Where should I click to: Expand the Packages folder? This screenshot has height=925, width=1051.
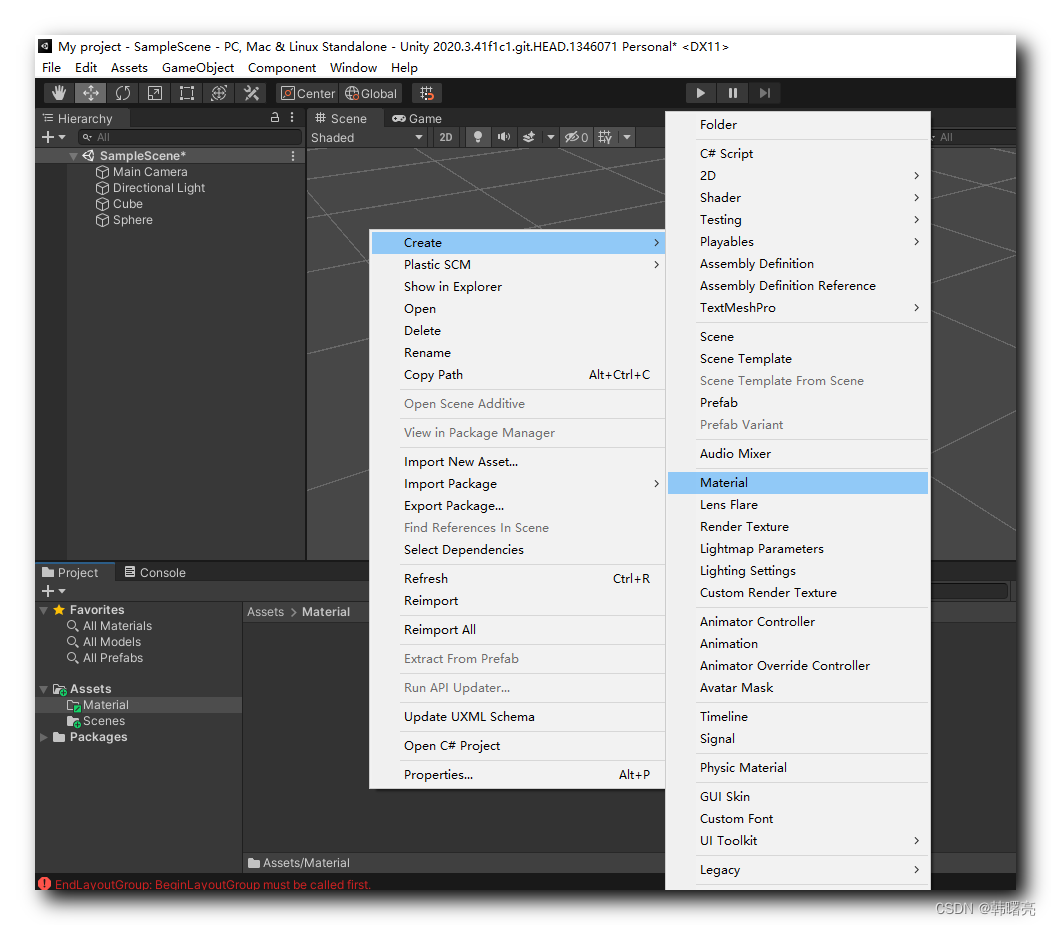(44, 737)
